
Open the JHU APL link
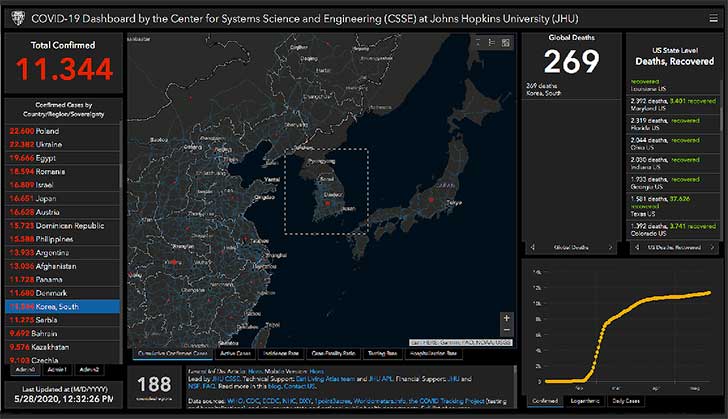(x=381, y=379)
